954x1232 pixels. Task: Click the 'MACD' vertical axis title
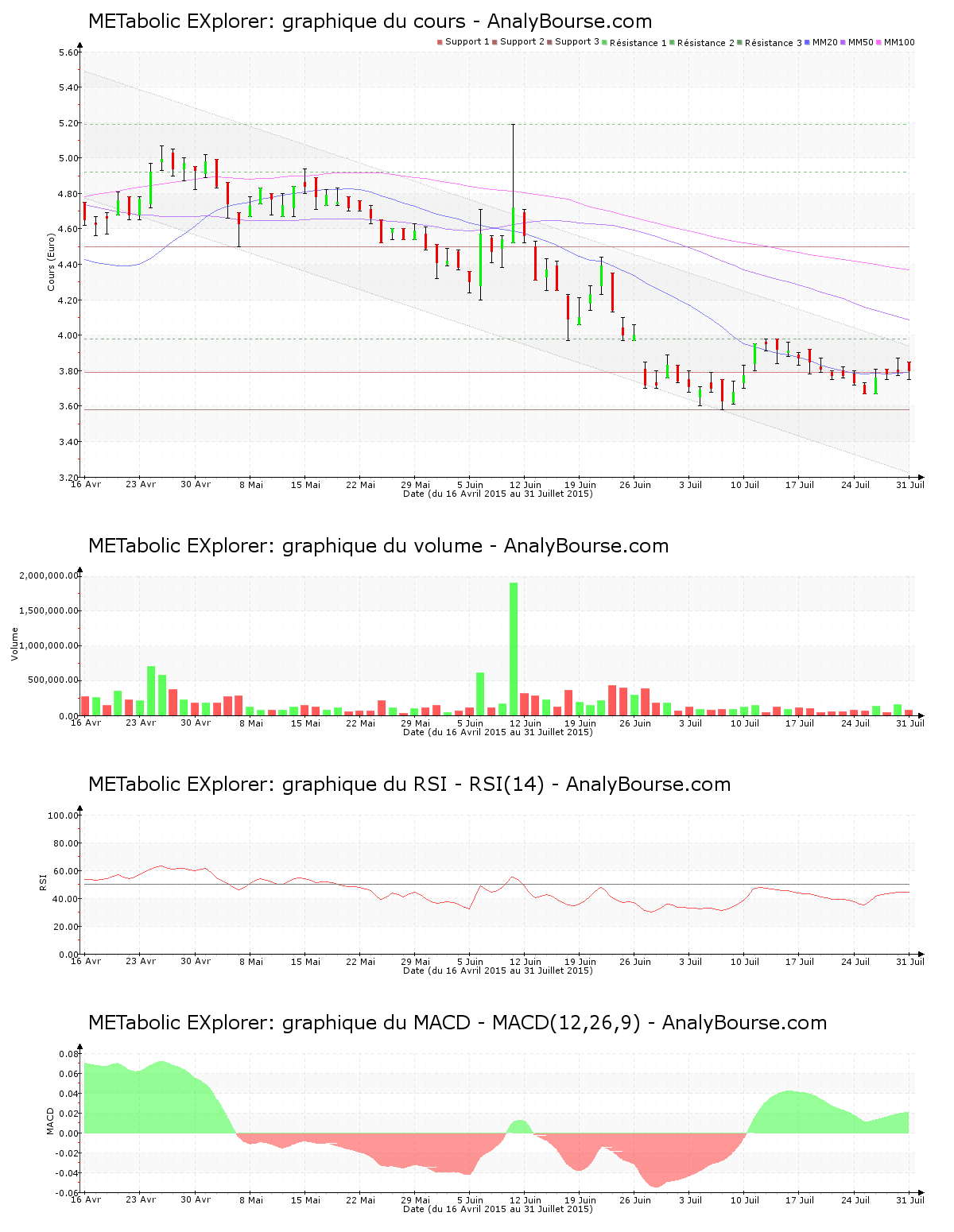[x=51, y=1121]
